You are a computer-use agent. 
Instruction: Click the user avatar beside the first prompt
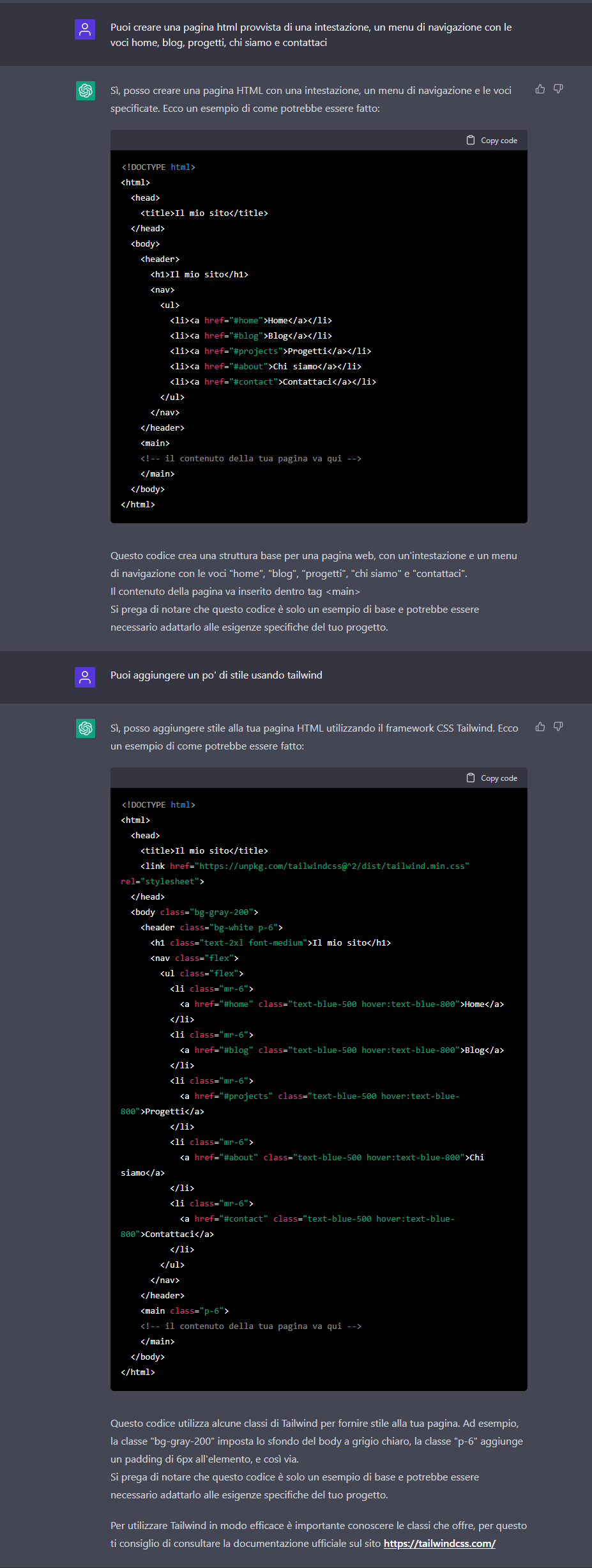tap(85, 29)
